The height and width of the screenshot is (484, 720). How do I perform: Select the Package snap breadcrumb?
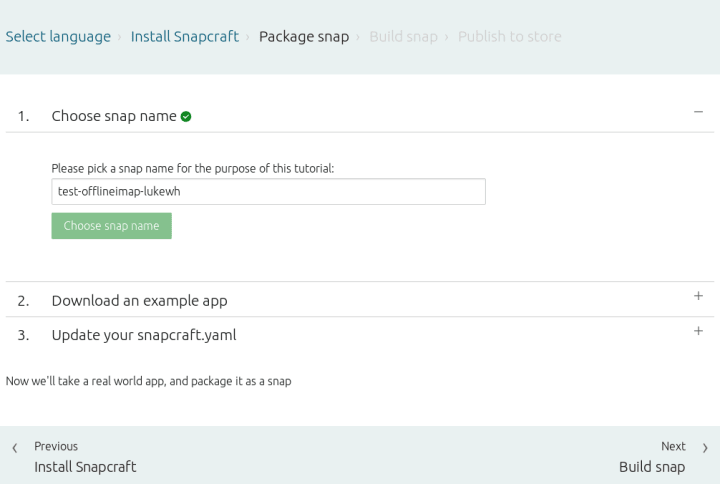tap(304, 37)
